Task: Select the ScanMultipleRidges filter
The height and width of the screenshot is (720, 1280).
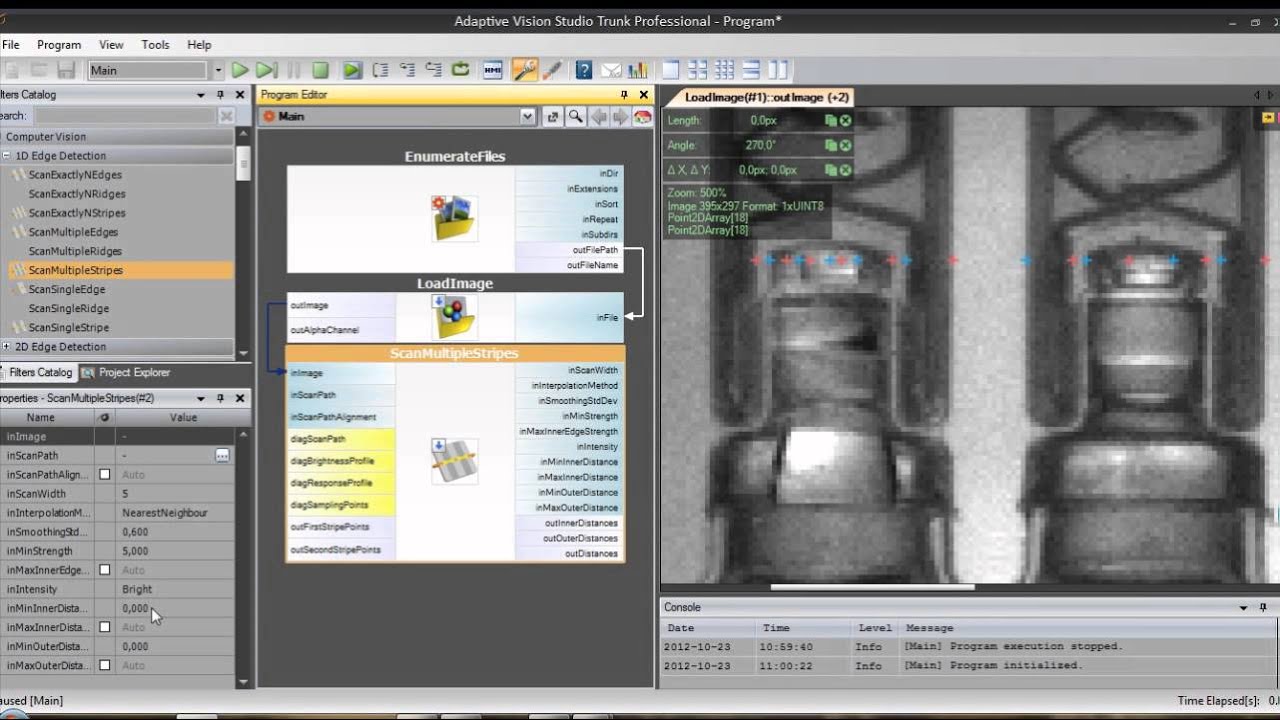Action: point(75,251)
